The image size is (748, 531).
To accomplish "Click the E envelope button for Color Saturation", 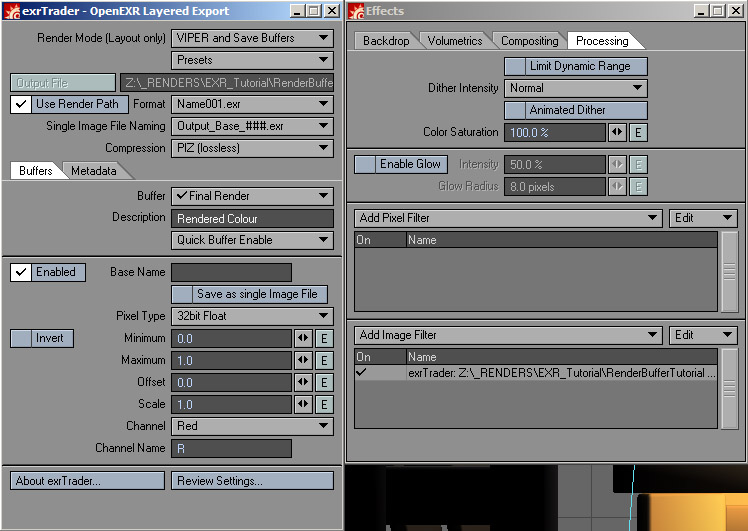I will [638, 133].
